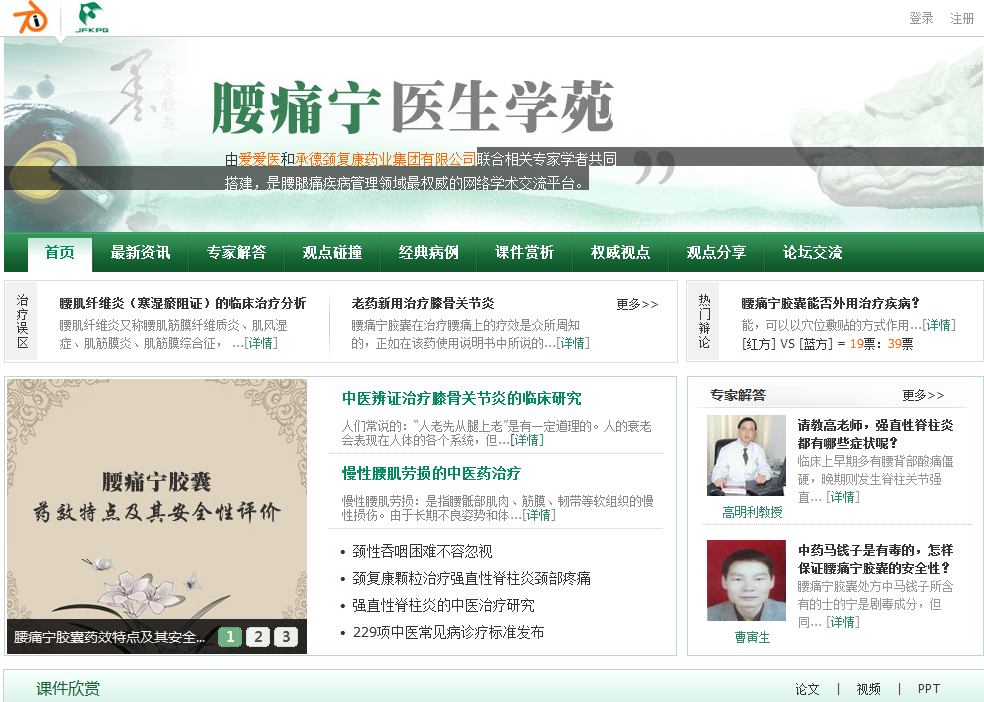Click 更多>> in the 治疗误区 panel
Viewport: 984px width, 702px height.
pos(637,304)
